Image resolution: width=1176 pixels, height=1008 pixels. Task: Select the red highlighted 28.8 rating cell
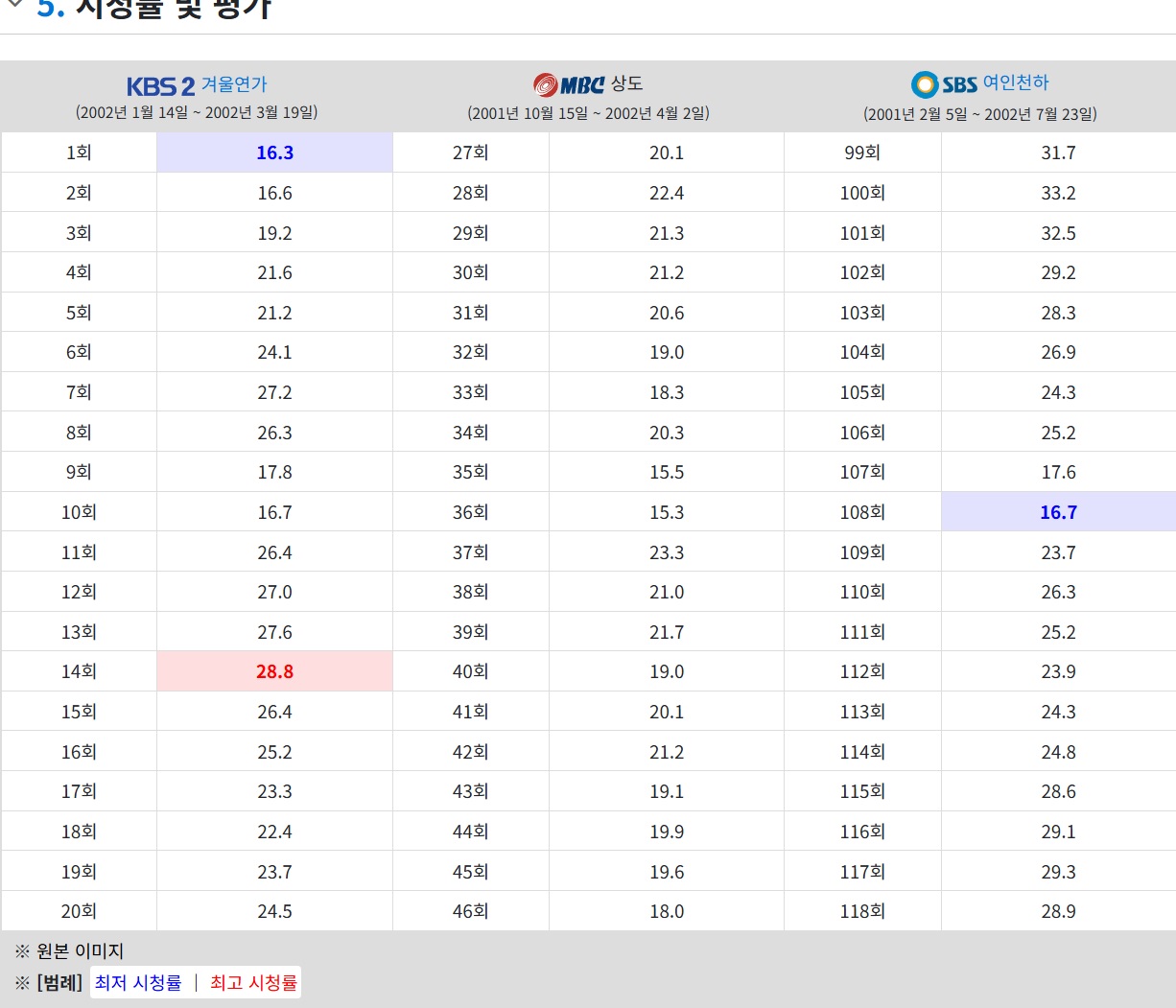(x=274, y=672)
